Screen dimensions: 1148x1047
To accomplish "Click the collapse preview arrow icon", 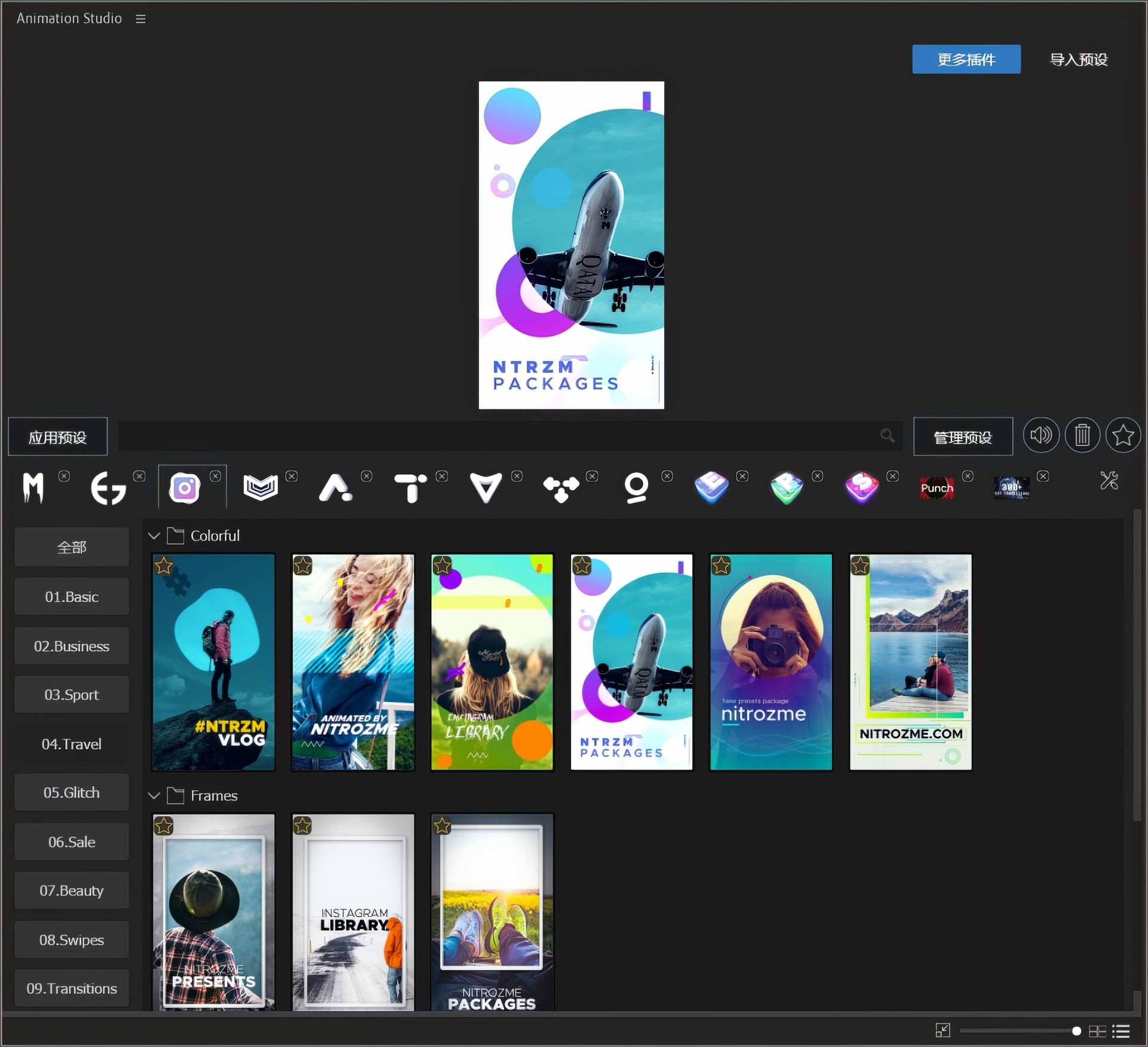I will click(942, 1030).
